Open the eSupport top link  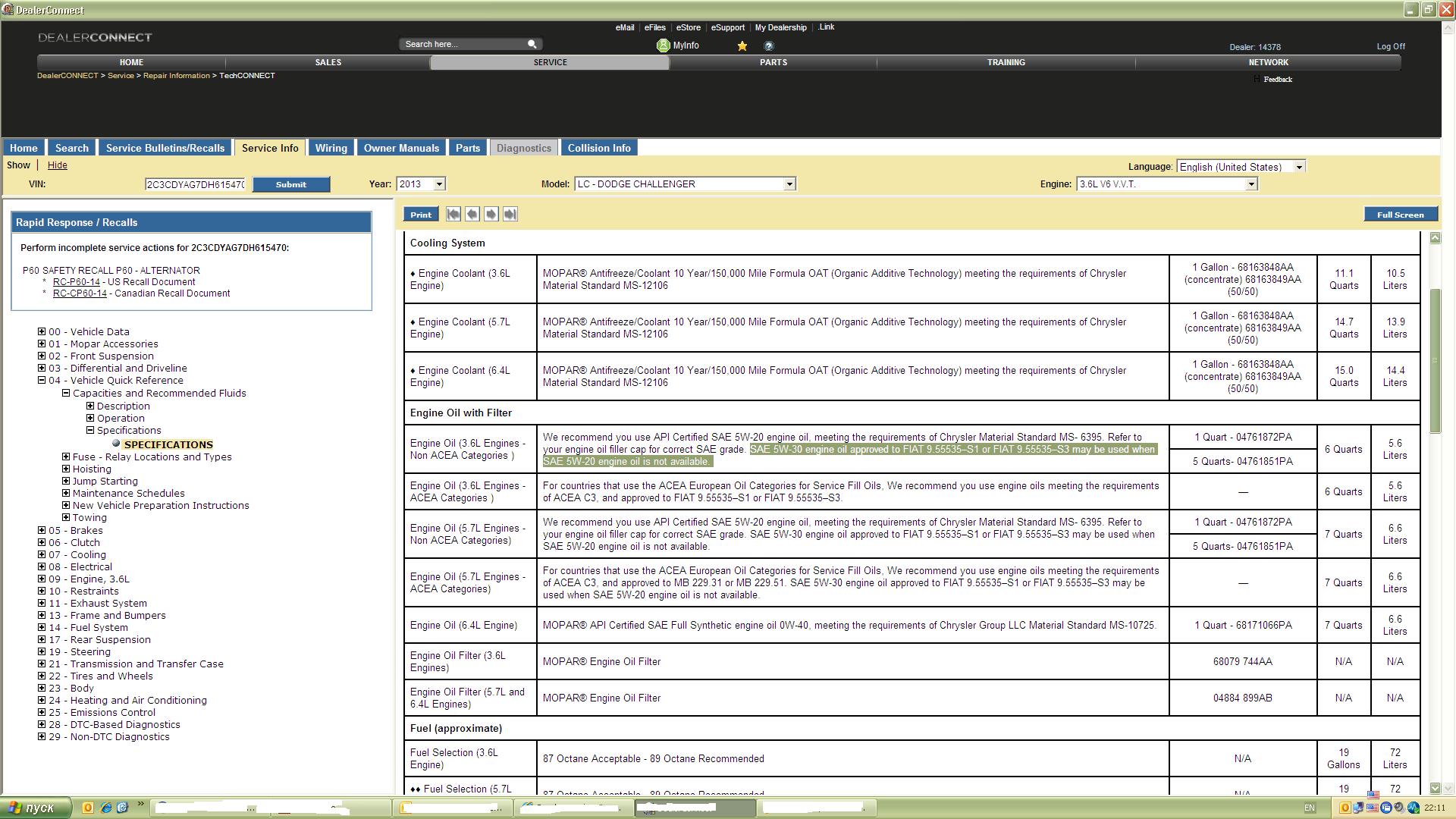click(x=728, y=27)
